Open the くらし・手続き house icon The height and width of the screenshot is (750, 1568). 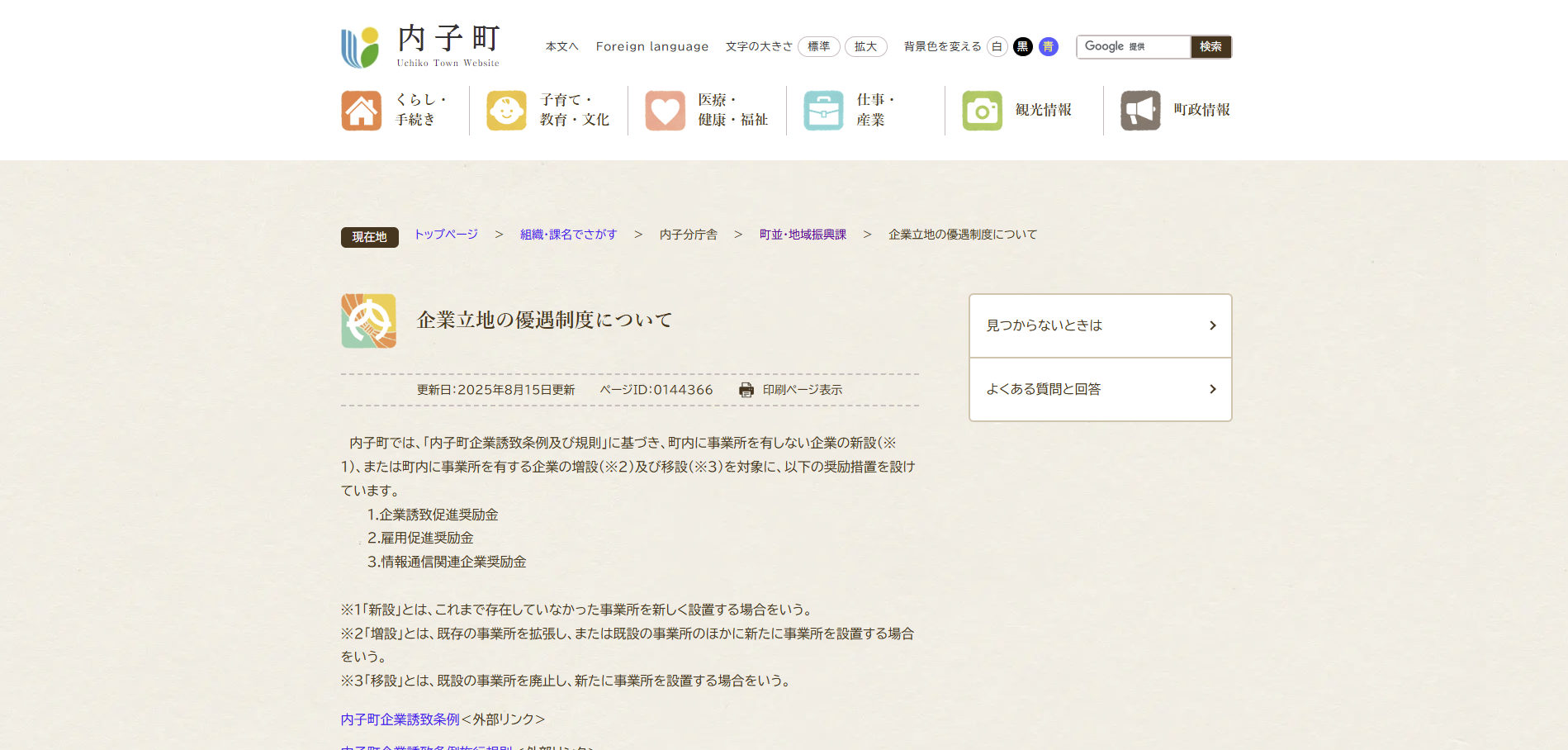pyautogui.click(x=362, y=111)
